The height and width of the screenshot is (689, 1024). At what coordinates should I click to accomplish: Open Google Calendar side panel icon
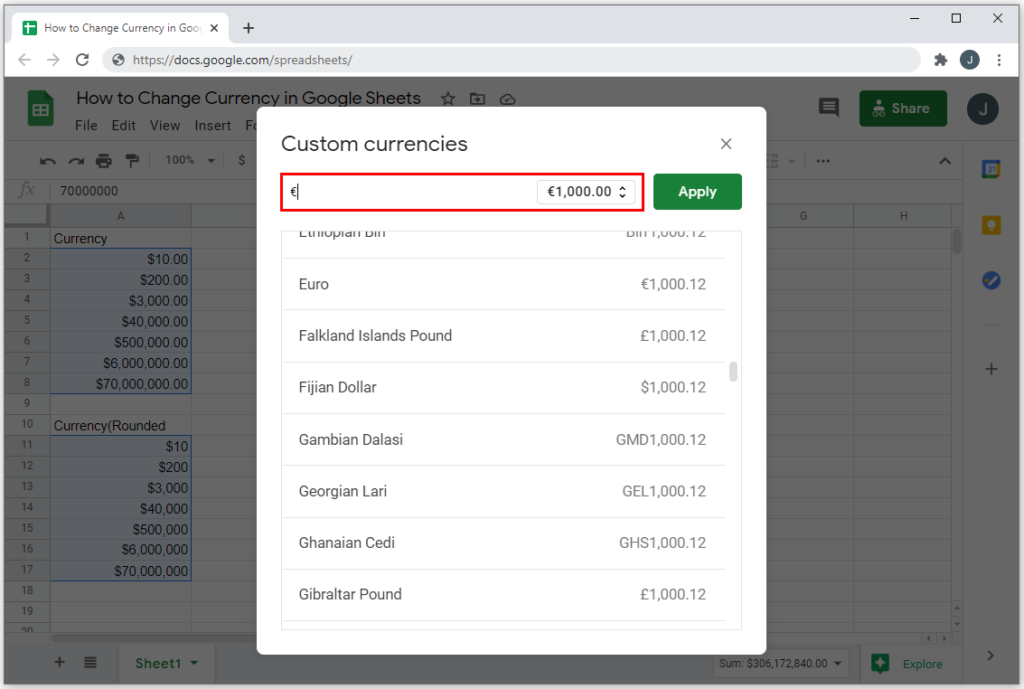click(x=991, y=169)
